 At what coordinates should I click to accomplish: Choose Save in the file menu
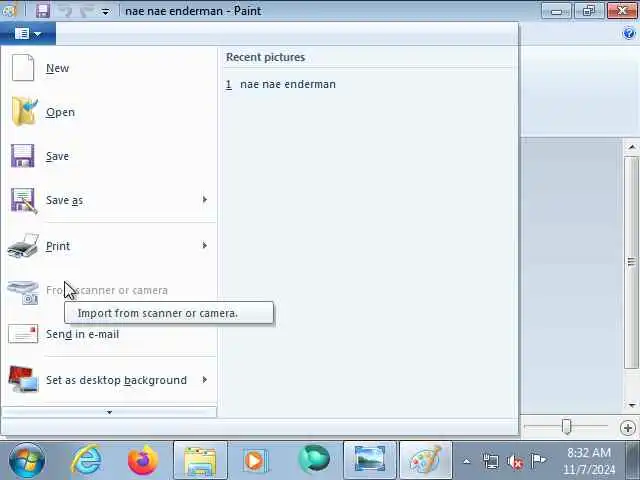(109, 156)
